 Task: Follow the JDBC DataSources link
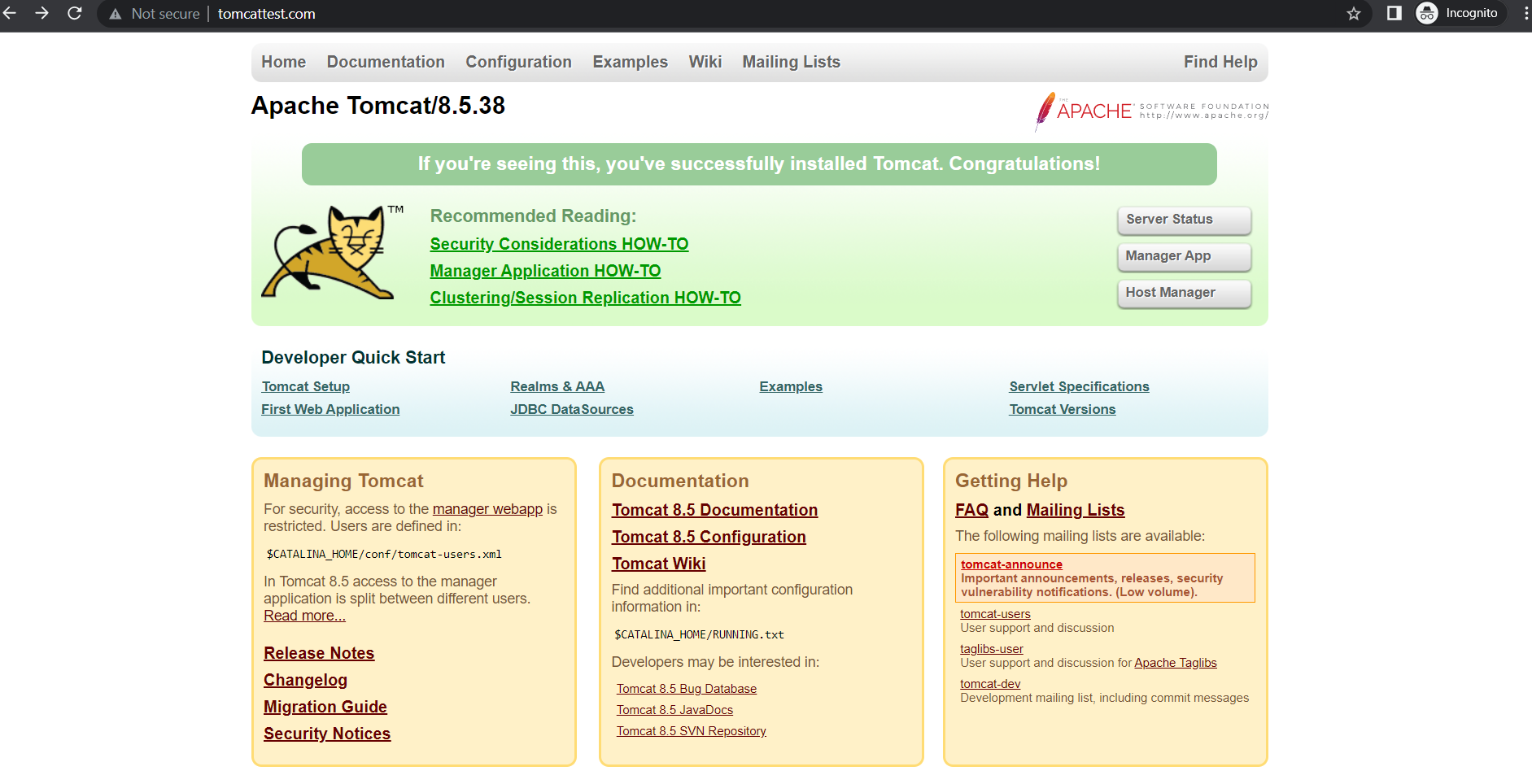571,409
